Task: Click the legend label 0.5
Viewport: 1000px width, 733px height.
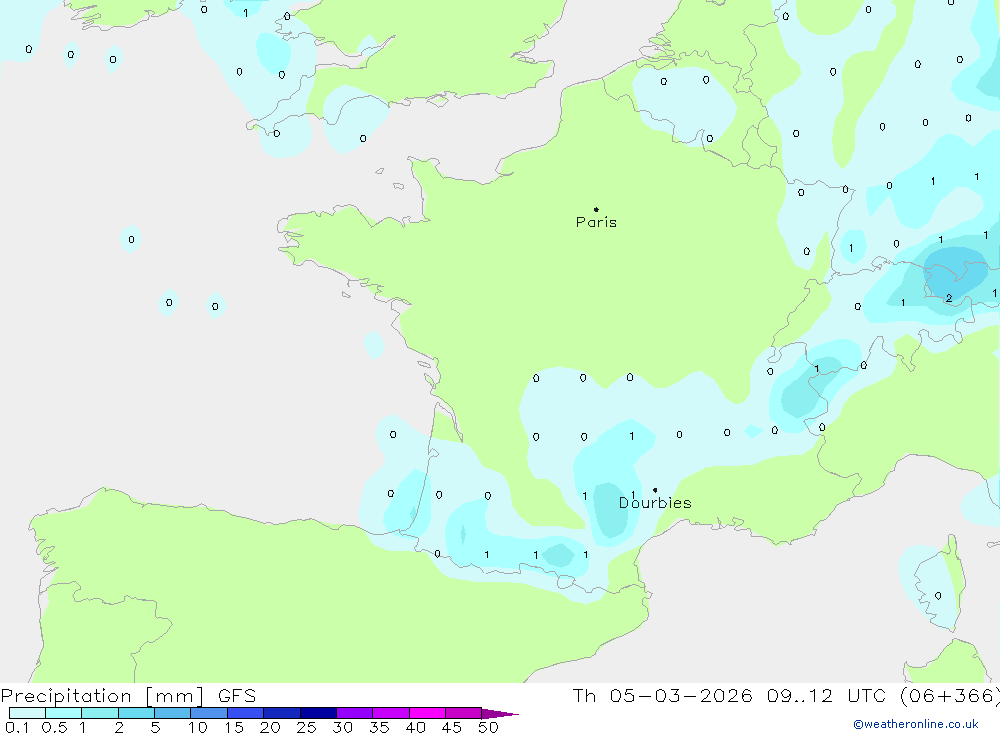Action: [54, 727]
